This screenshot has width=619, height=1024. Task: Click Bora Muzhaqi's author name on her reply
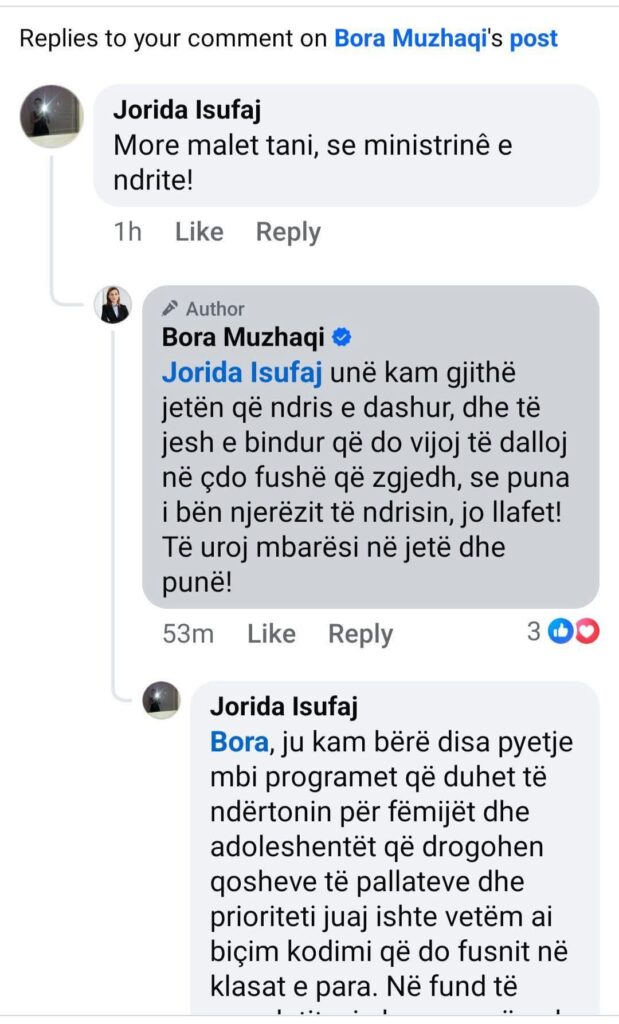coord(243,338)
